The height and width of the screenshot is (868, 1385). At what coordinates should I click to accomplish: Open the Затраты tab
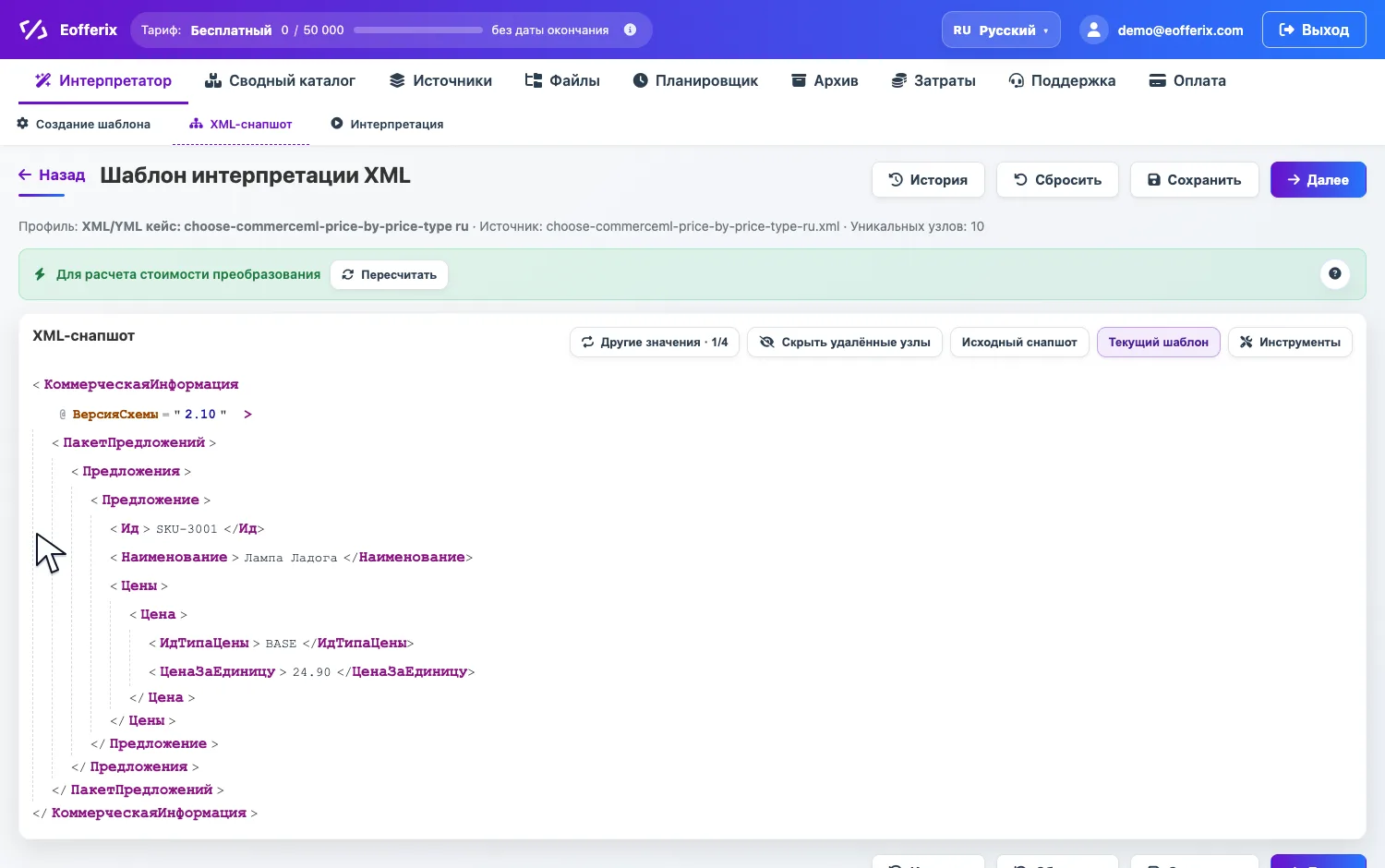(x=933, y=80)
